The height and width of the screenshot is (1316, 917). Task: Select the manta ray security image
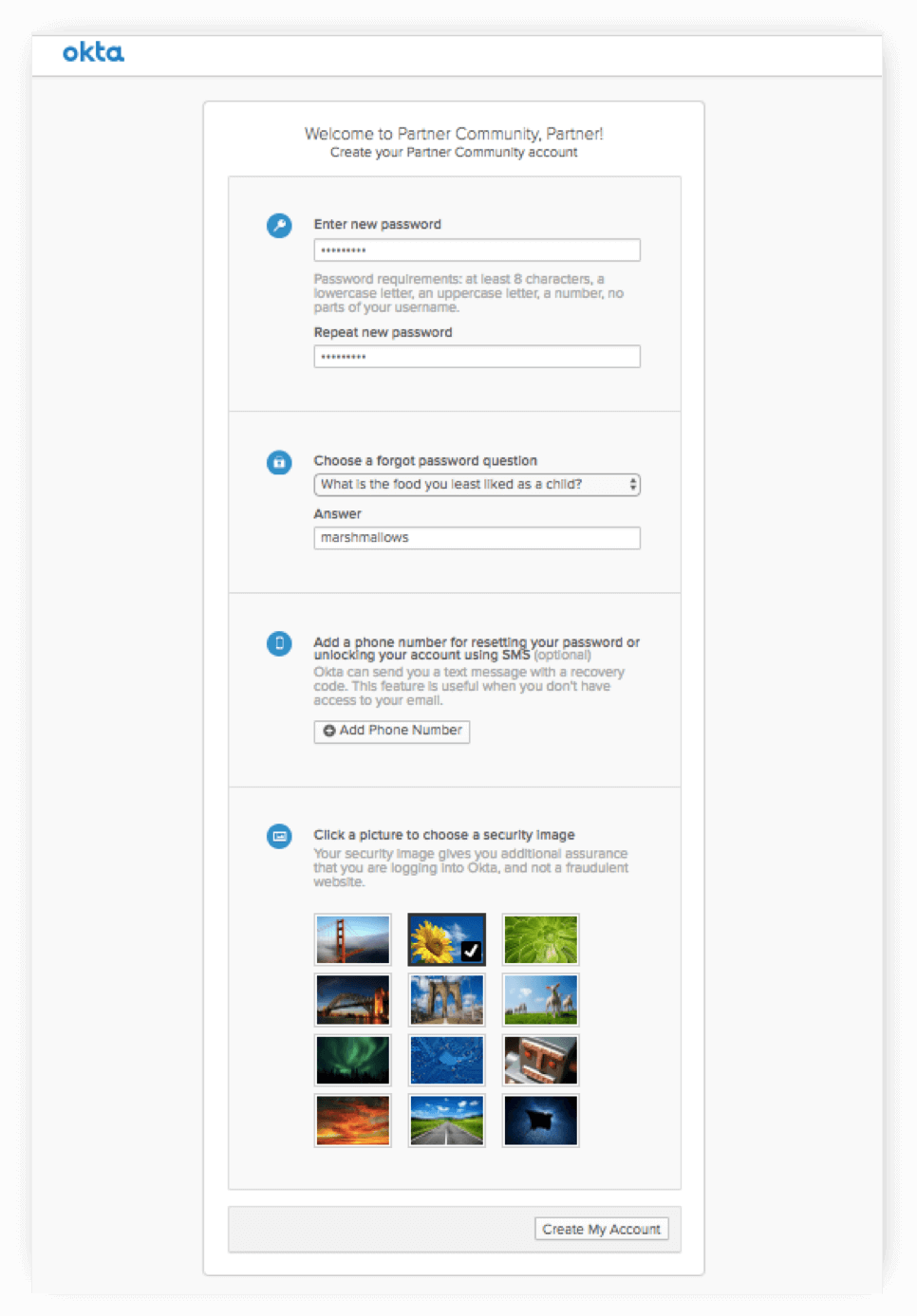[540, 1121]
